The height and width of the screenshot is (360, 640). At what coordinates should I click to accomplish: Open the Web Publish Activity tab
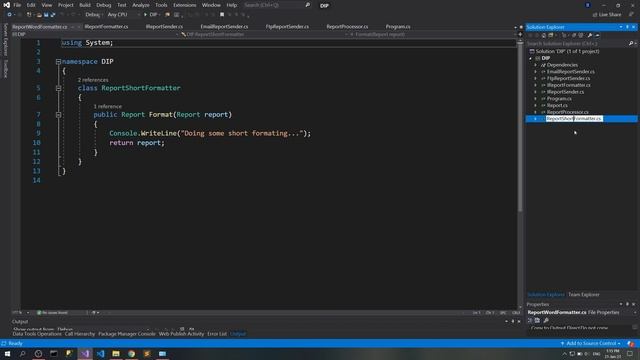pyautogui.click(x=181, y=334)
